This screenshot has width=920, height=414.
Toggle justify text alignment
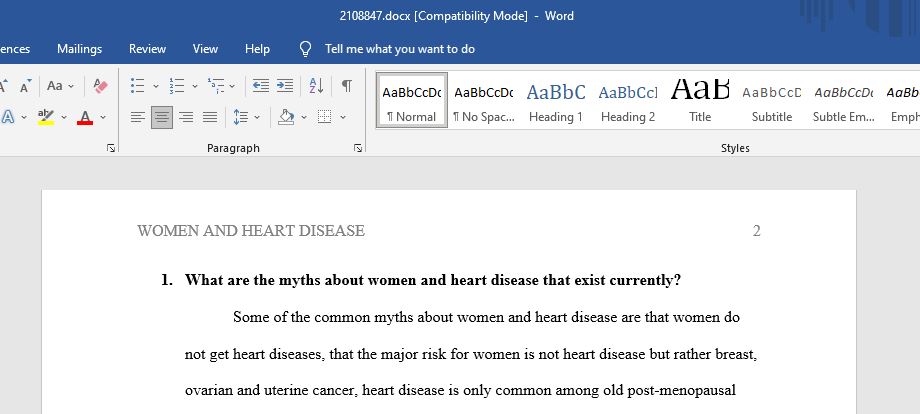[x=210, y=117]
